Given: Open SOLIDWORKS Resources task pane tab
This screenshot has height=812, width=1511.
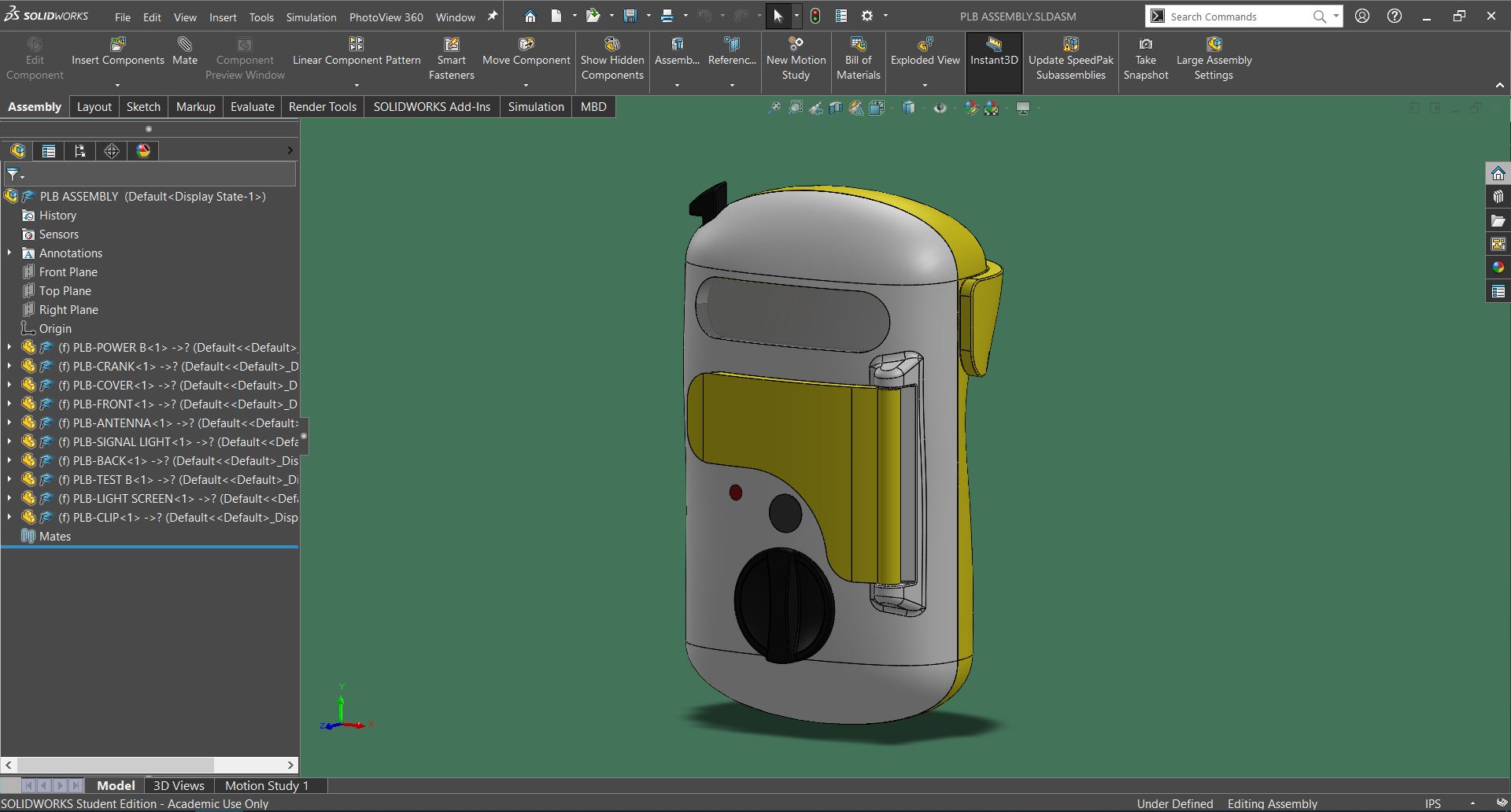Looking at the screenshot, I should tap(1498, 173).
